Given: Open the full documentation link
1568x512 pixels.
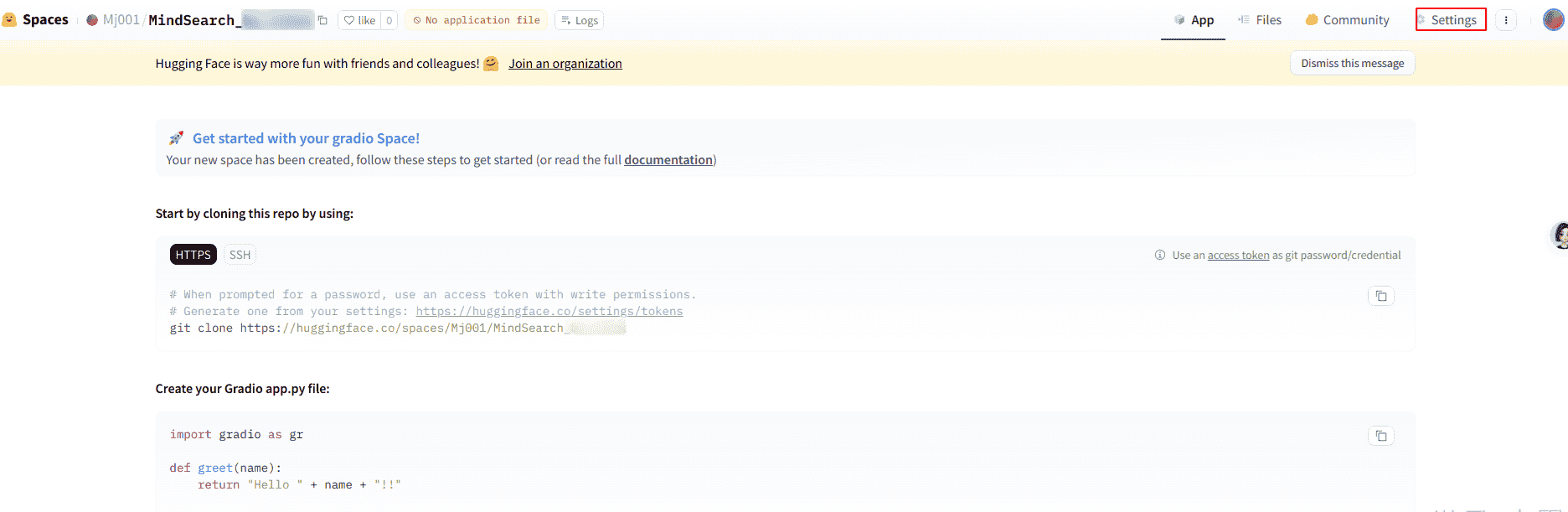Looking at the screenshot, I should 668,160.
